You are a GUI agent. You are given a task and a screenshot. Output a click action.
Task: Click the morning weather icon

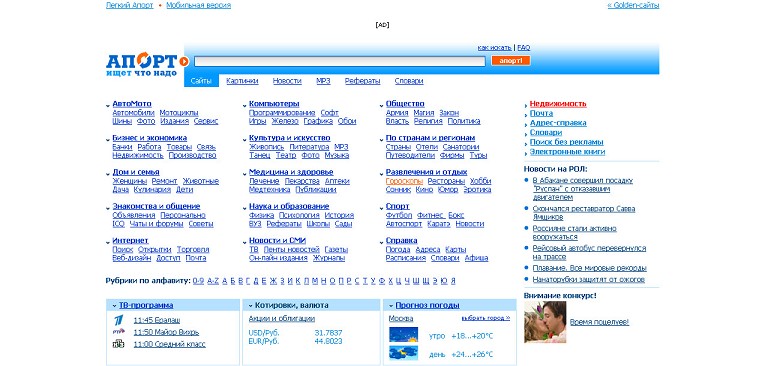tap(403, 335)
